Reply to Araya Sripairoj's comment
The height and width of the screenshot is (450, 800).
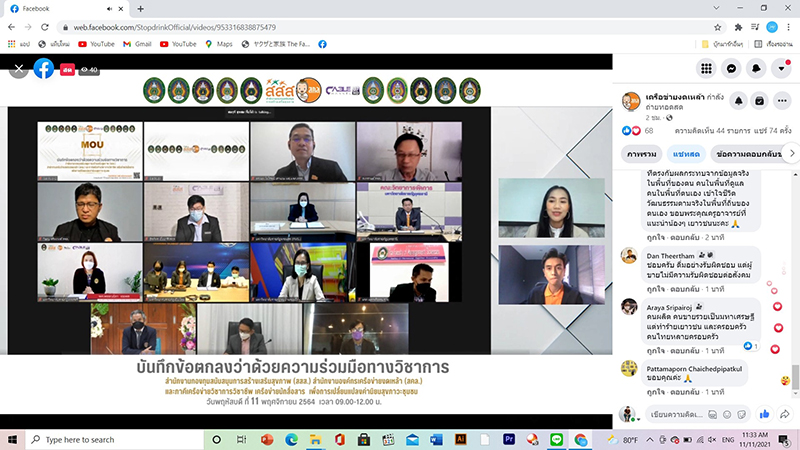pyautogui.click(x=685, y=351)
